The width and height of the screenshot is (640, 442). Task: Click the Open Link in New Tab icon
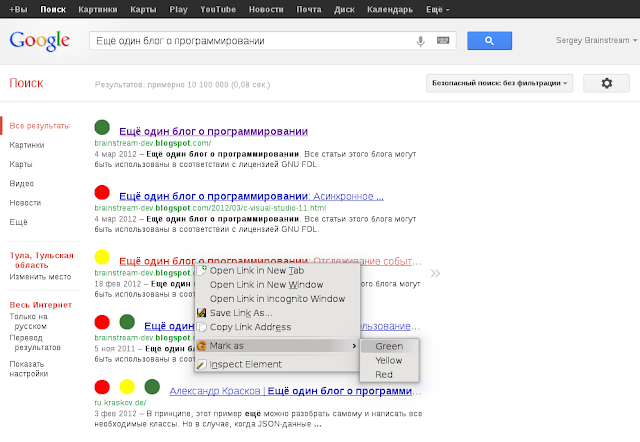(201, 270)
